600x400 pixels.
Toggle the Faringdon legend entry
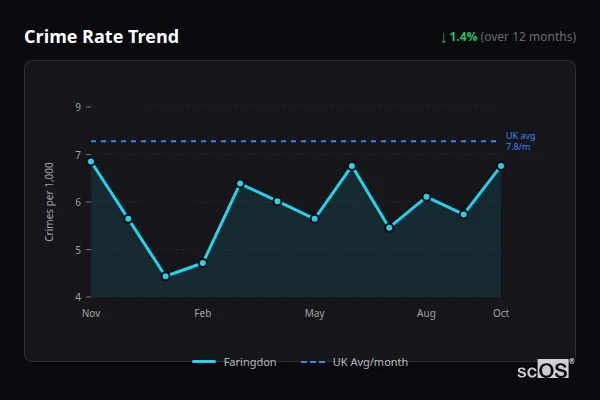pos(234,362)
